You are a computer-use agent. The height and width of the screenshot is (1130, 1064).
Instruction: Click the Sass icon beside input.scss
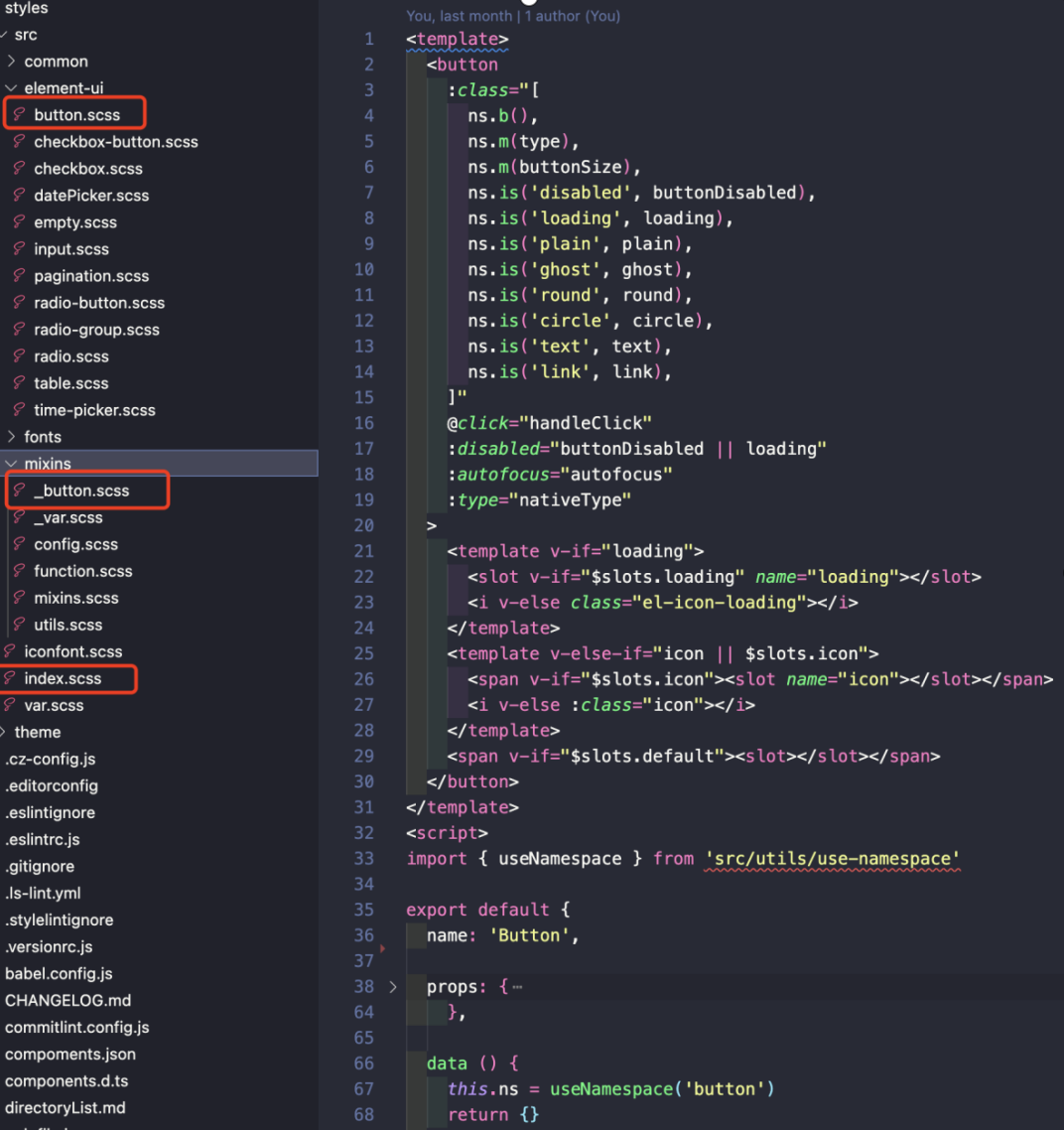click(20, 248)
